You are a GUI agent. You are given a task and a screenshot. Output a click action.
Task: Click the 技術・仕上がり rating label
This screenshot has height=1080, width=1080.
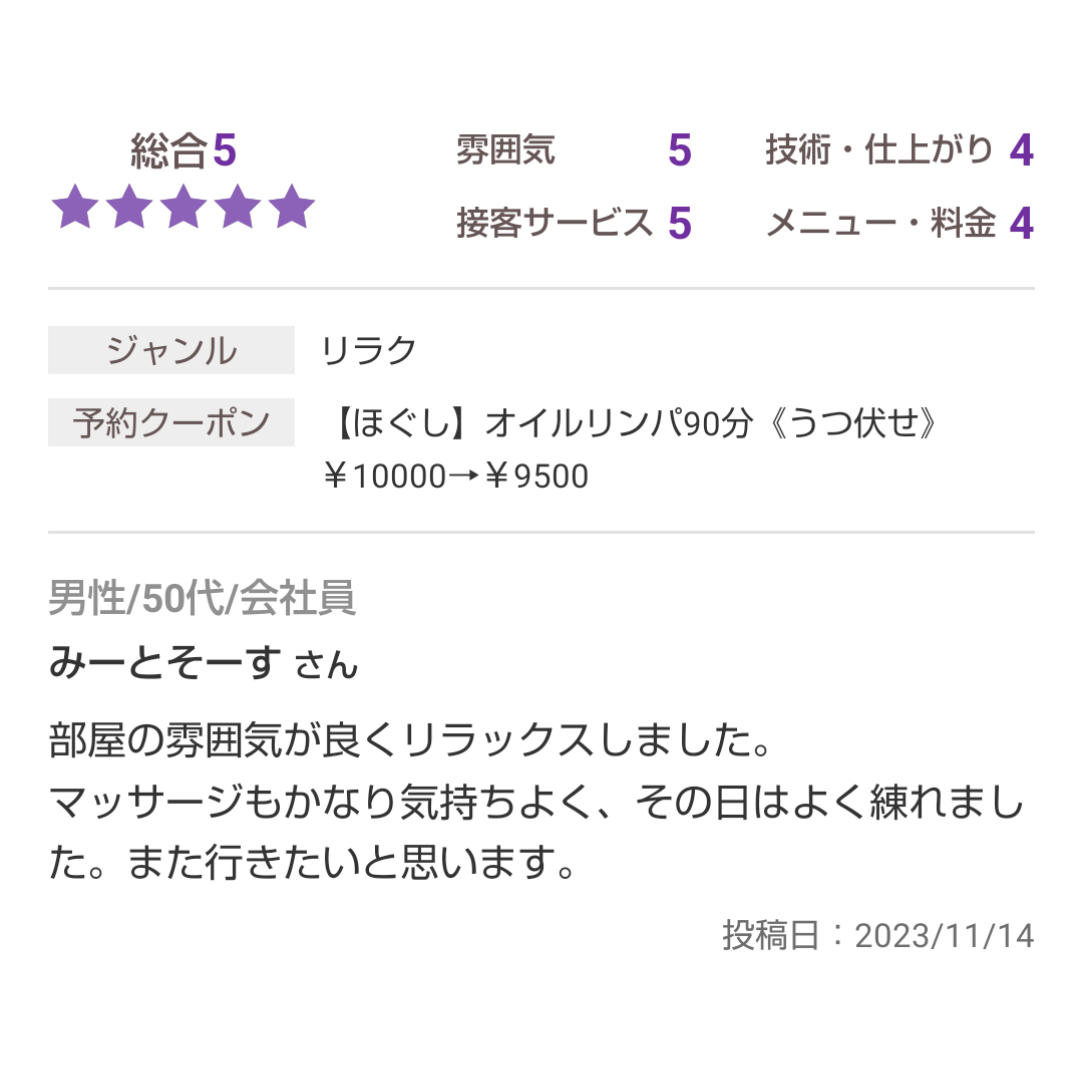point(879,149)
